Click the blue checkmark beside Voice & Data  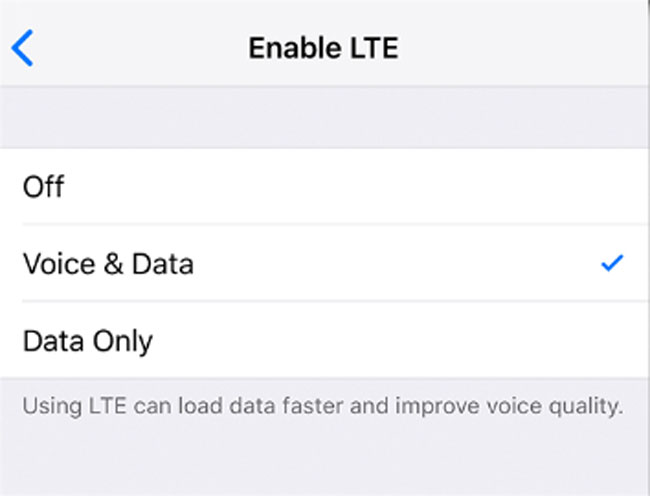click(612, 263)
